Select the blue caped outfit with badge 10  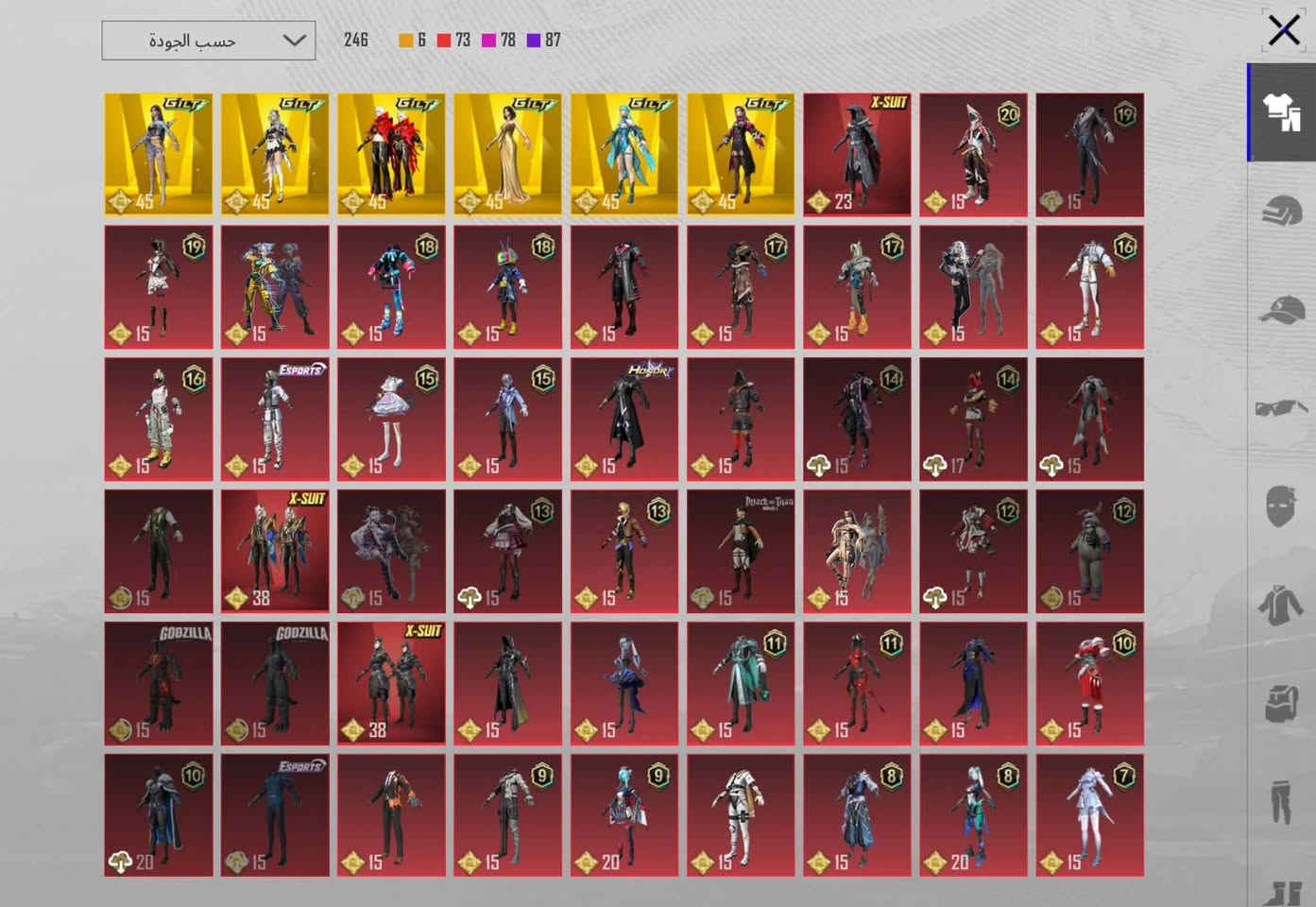159,815
